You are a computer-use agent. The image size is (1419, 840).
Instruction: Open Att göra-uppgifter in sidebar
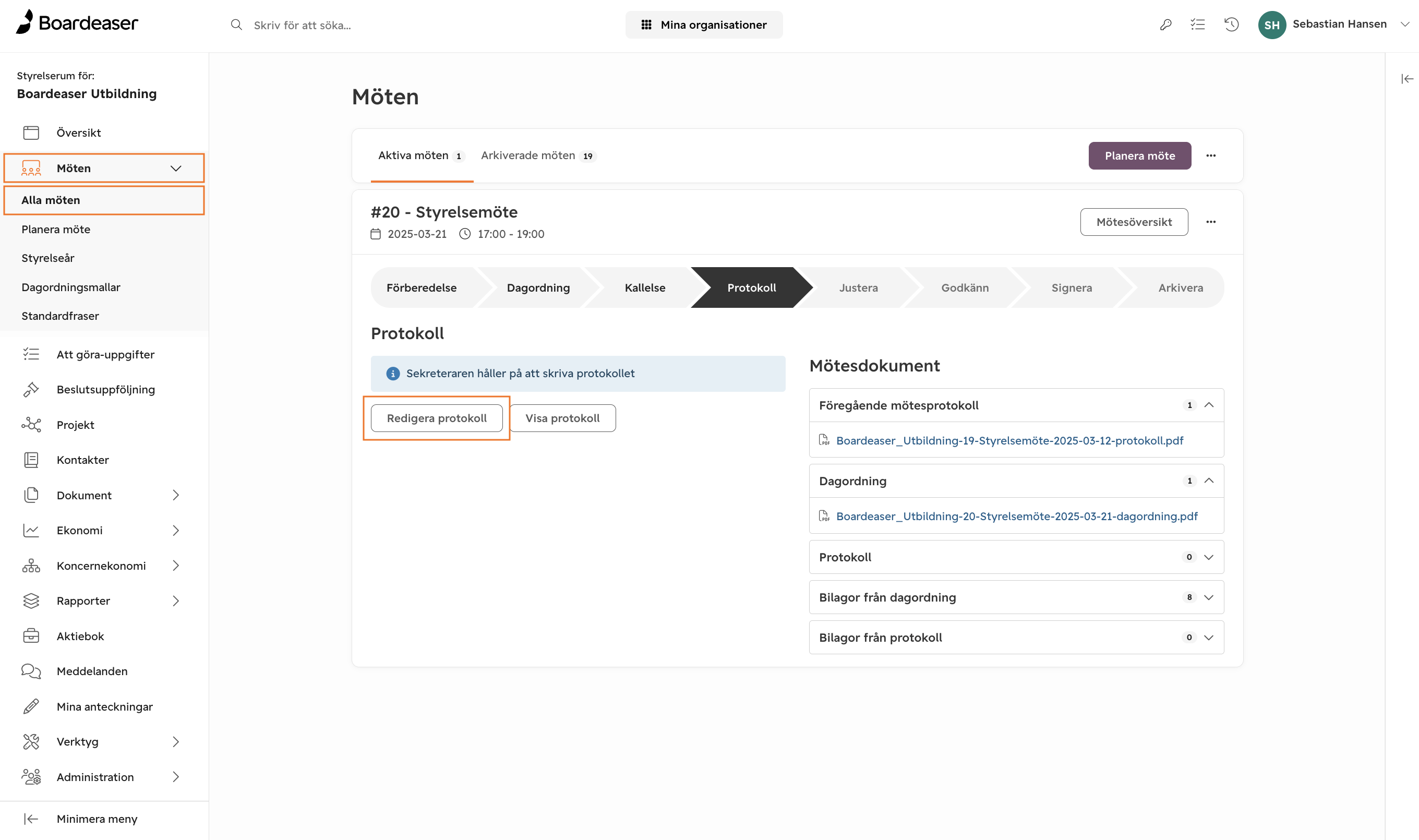(104, 354)
